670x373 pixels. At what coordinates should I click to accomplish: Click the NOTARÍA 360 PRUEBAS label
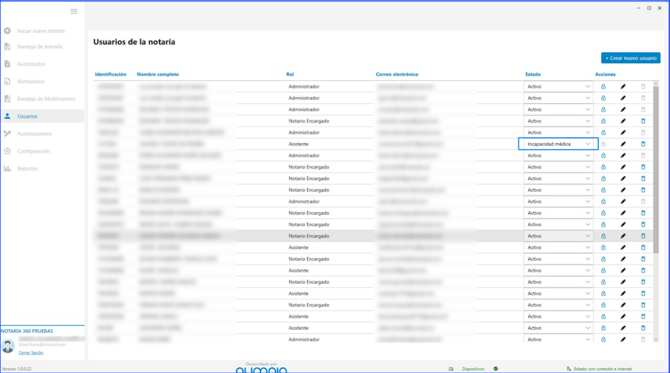[27, 331]
